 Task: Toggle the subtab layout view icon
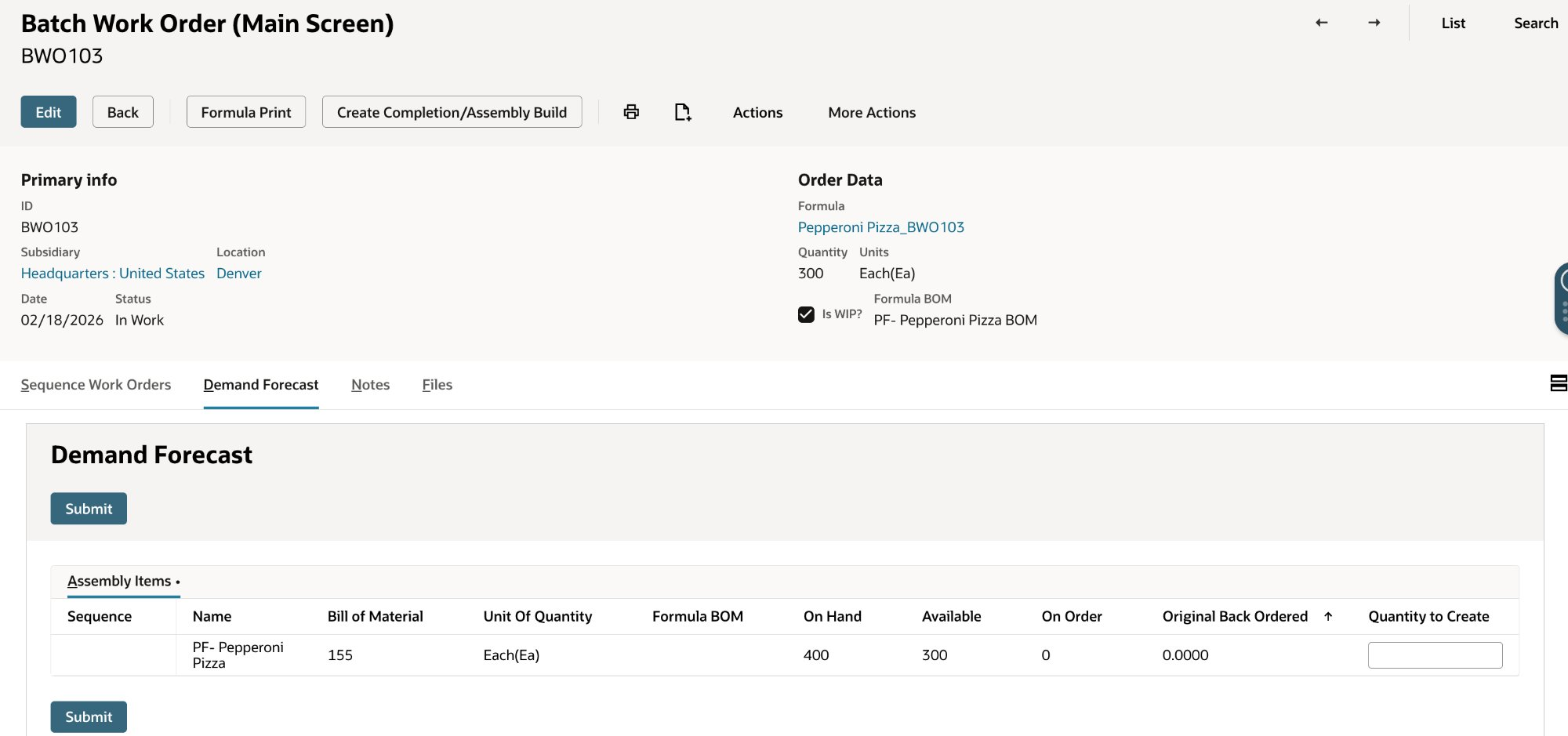coord(1558,383)
